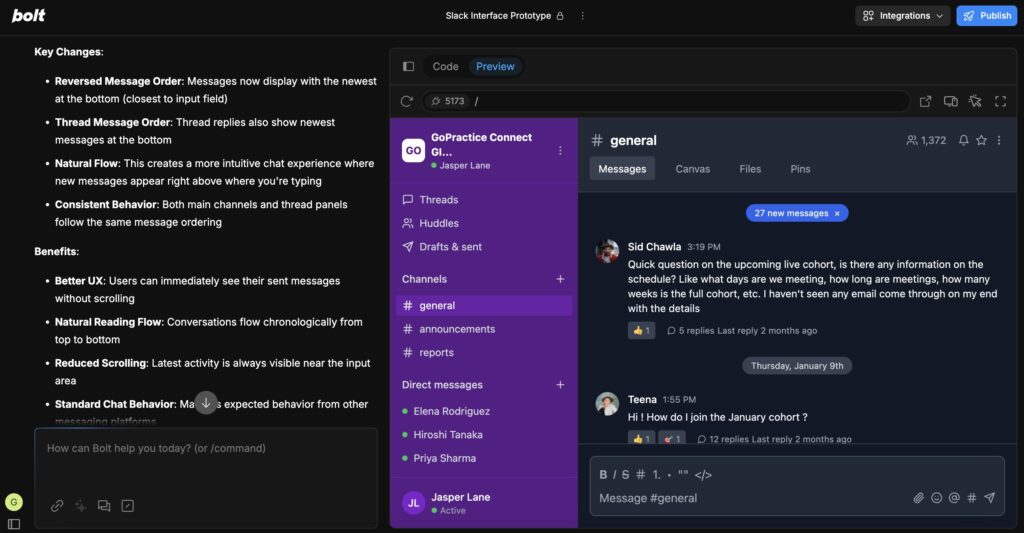Attach a file to the message

click(x=918, y=498)
